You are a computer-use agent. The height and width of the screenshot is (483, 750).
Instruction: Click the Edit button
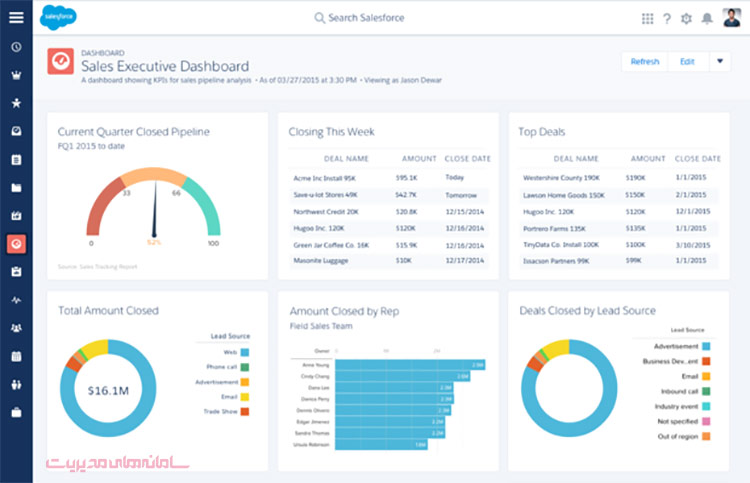point(687,62)
